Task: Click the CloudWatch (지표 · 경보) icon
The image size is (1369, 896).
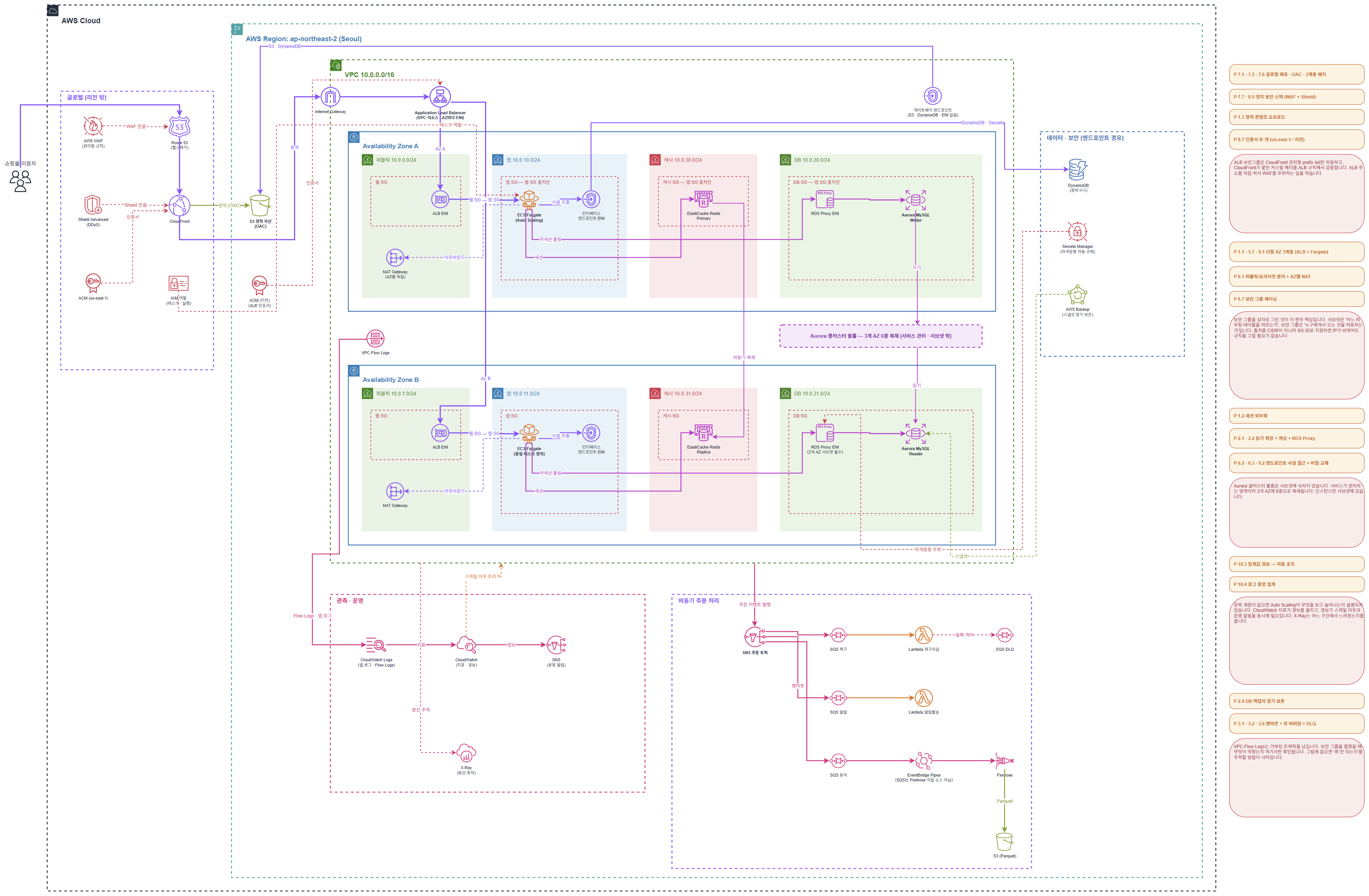Action: [466, 645]
